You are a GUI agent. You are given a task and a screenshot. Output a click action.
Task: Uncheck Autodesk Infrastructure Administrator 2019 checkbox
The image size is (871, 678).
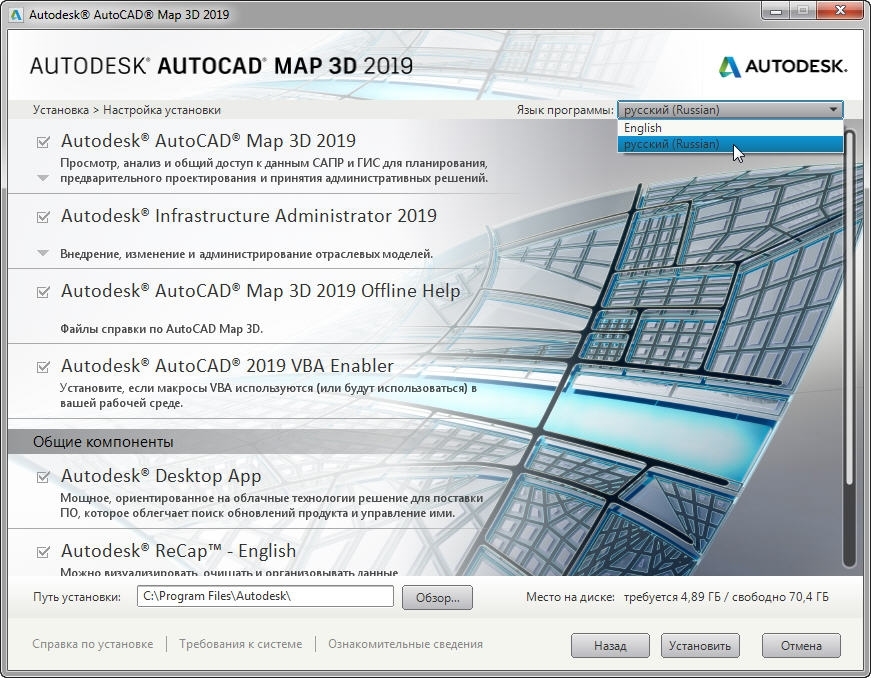[x=43, y=217]
